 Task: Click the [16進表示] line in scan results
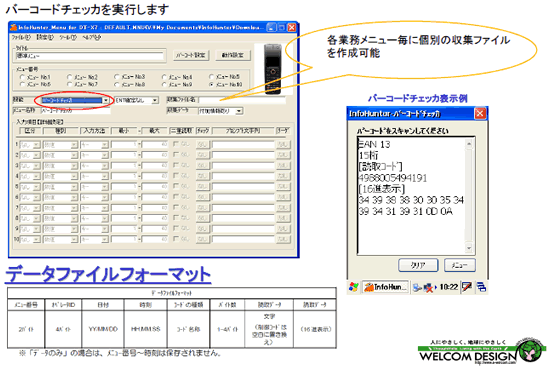(x=382, y=189)
